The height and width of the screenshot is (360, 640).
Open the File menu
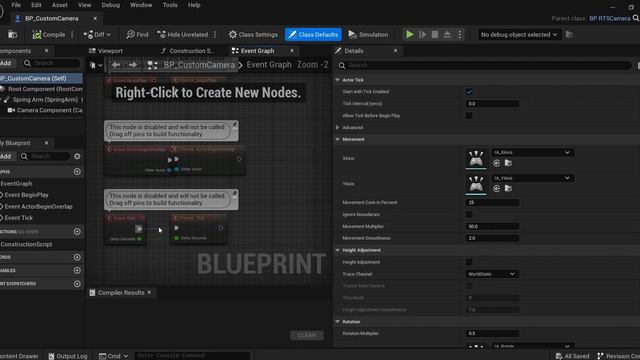16,5
